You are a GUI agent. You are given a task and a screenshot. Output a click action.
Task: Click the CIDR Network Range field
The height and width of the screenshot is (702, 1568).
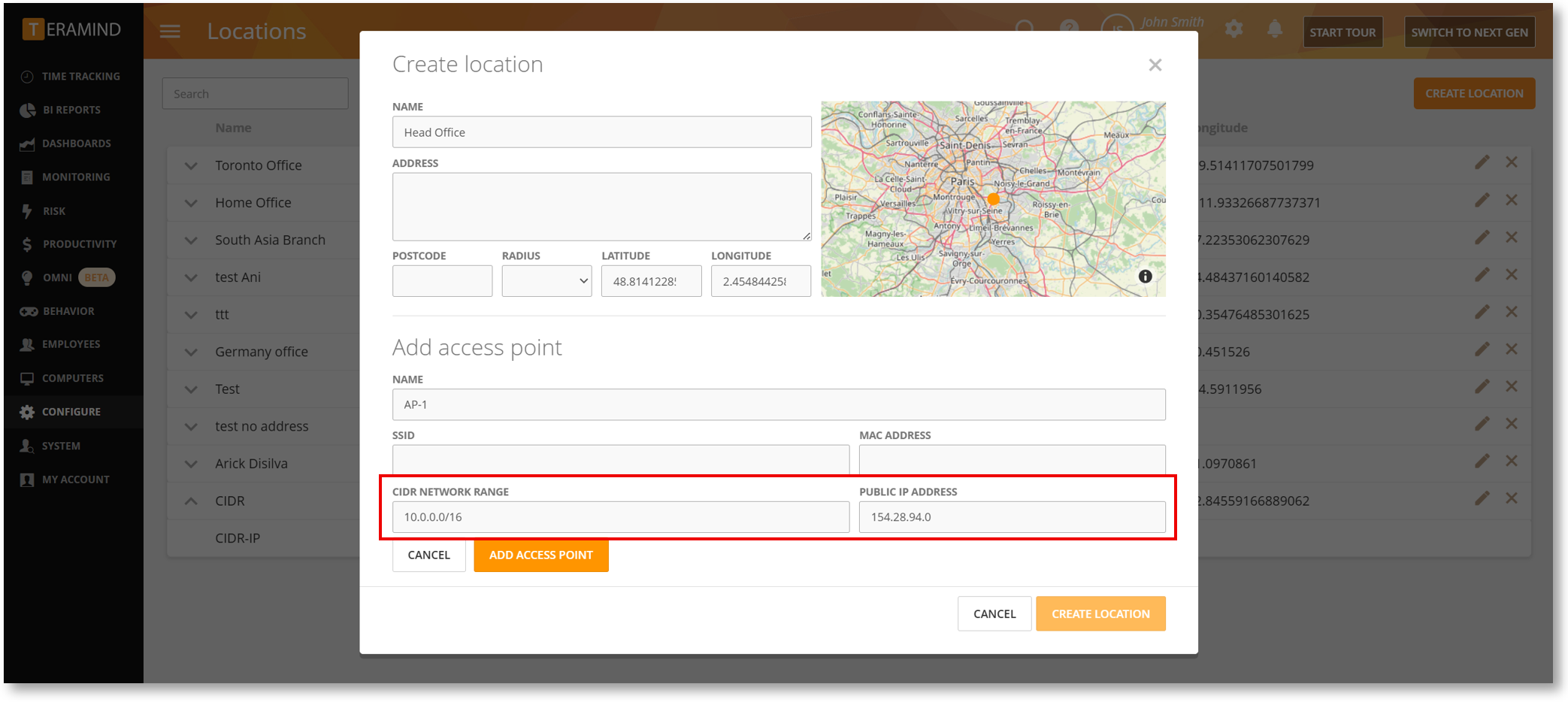point(620,517)
